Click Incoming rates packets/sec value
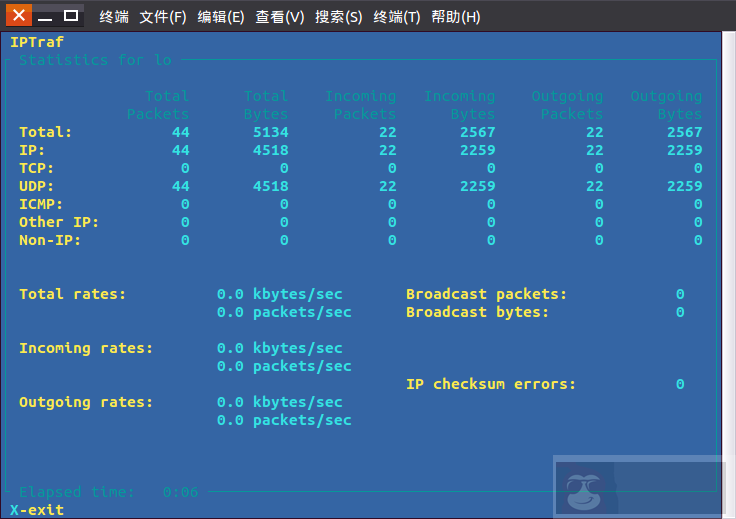 [x=284, y=366]
